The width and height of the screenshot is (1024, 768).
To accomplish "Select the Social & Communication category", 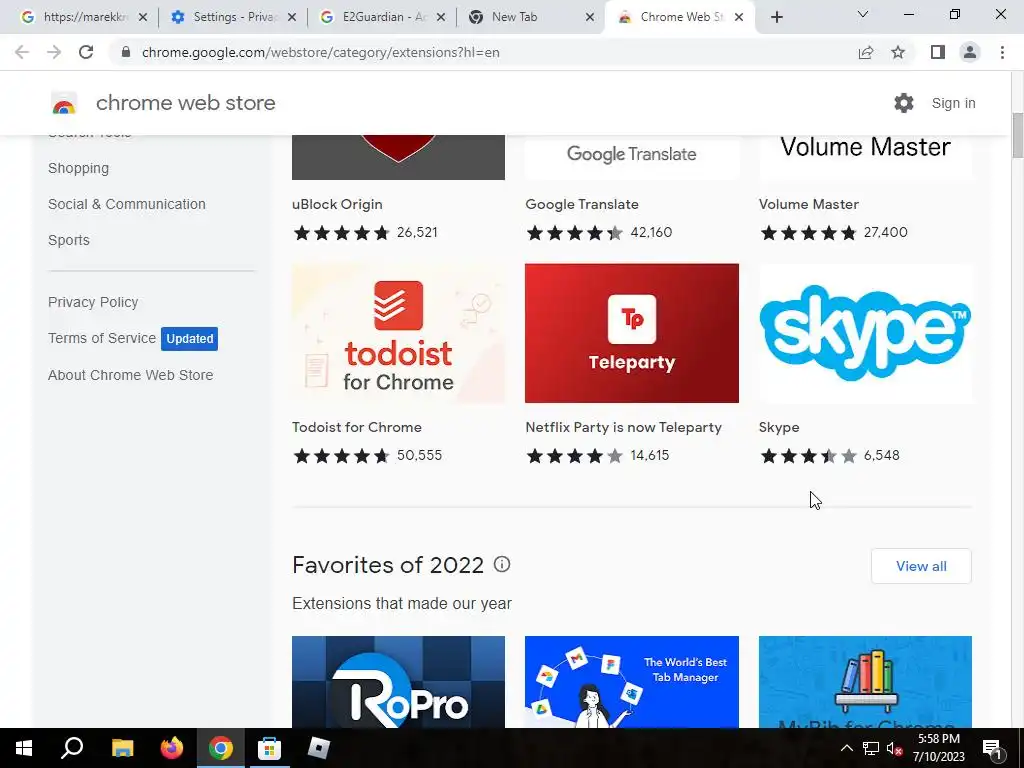I will click(127, 204).
